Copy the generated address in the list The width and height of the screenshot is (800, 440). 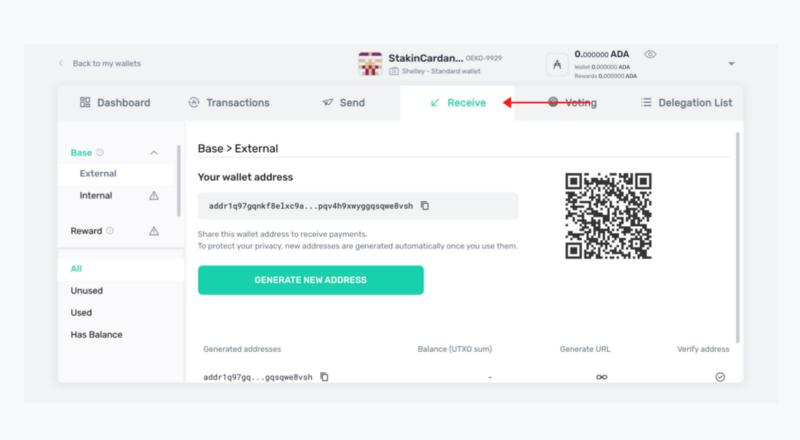pyautogui.click(x=324, y=377)
